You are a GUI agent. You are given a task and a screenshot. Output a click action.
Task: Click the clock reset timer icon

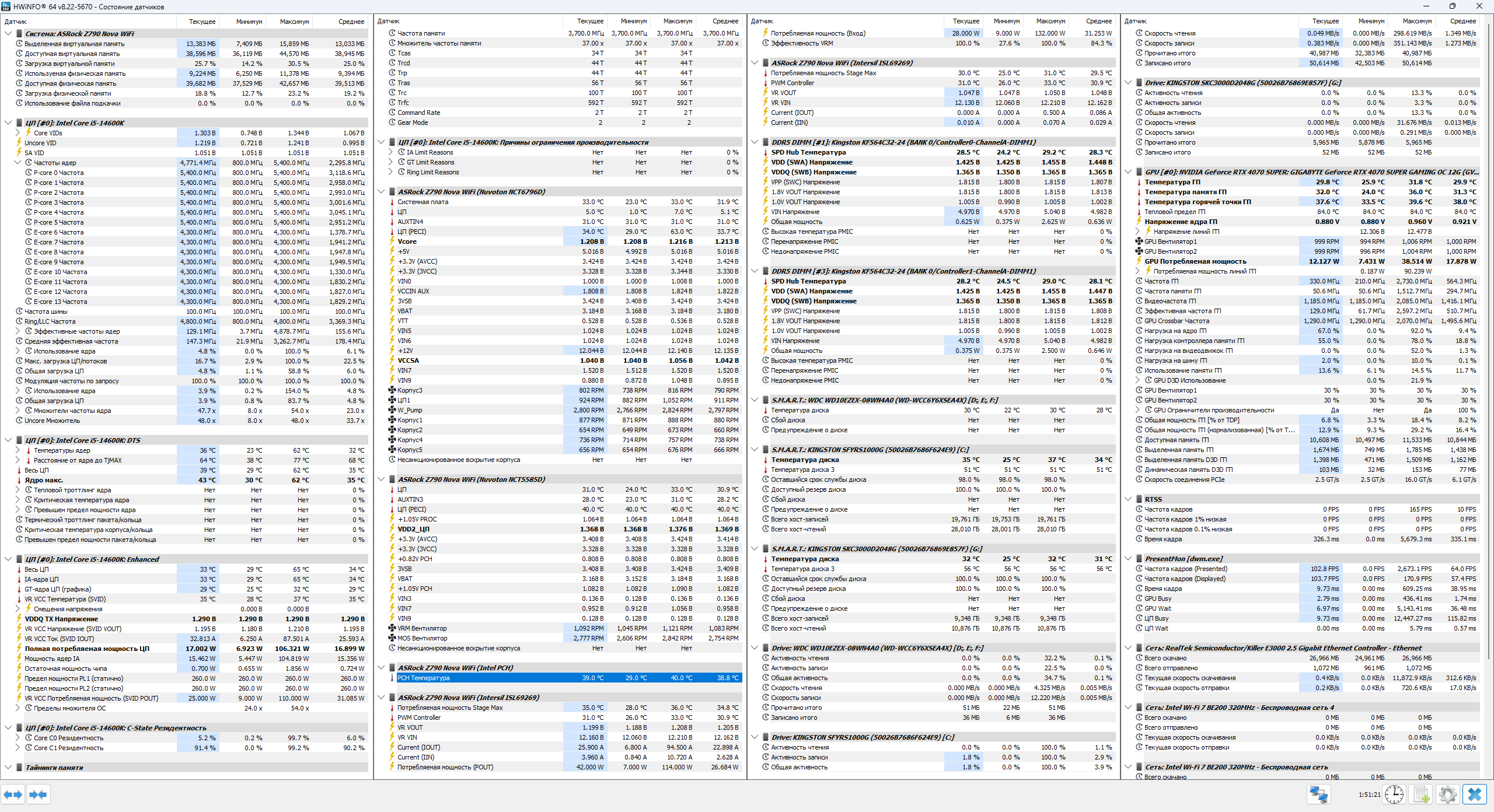1394,794
